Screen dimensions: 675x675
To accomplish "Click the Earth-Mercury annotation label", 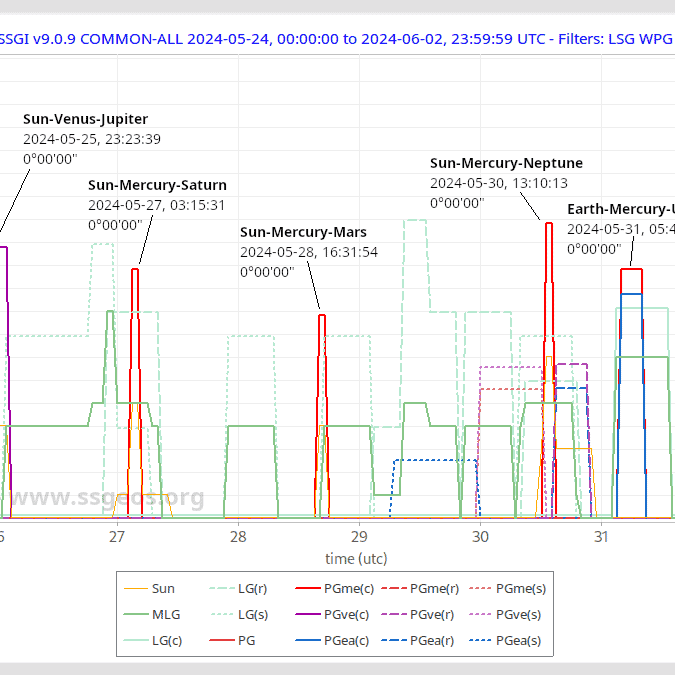I will (x=621, y=209).
